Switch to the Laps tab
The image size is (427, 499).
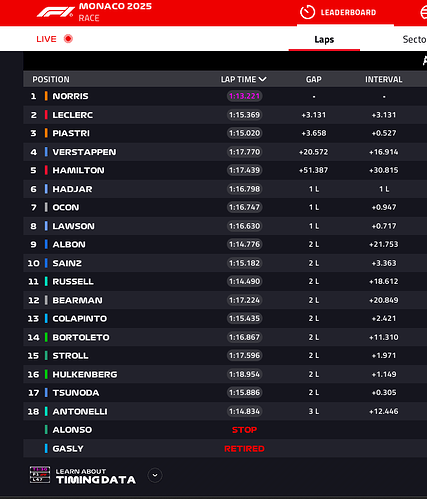[324, 39]
